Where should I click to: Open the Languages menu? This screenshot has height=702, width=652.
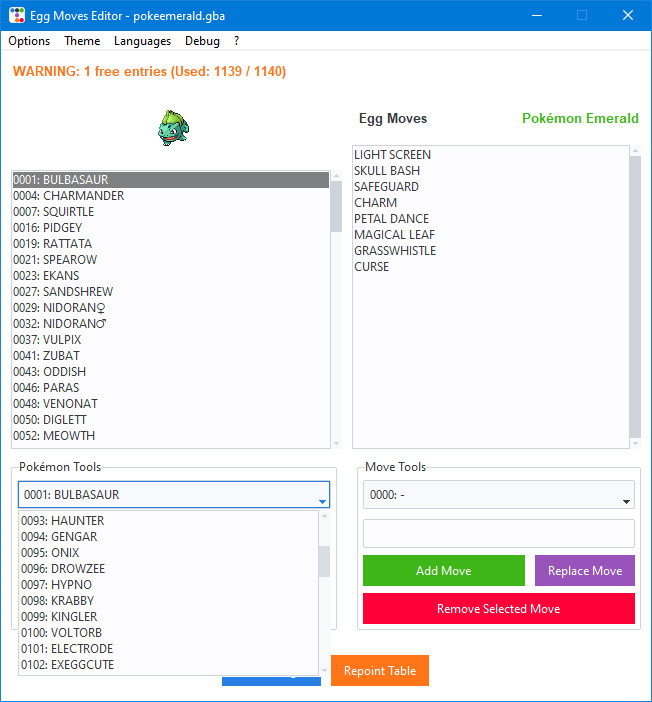tap(142, 41)
